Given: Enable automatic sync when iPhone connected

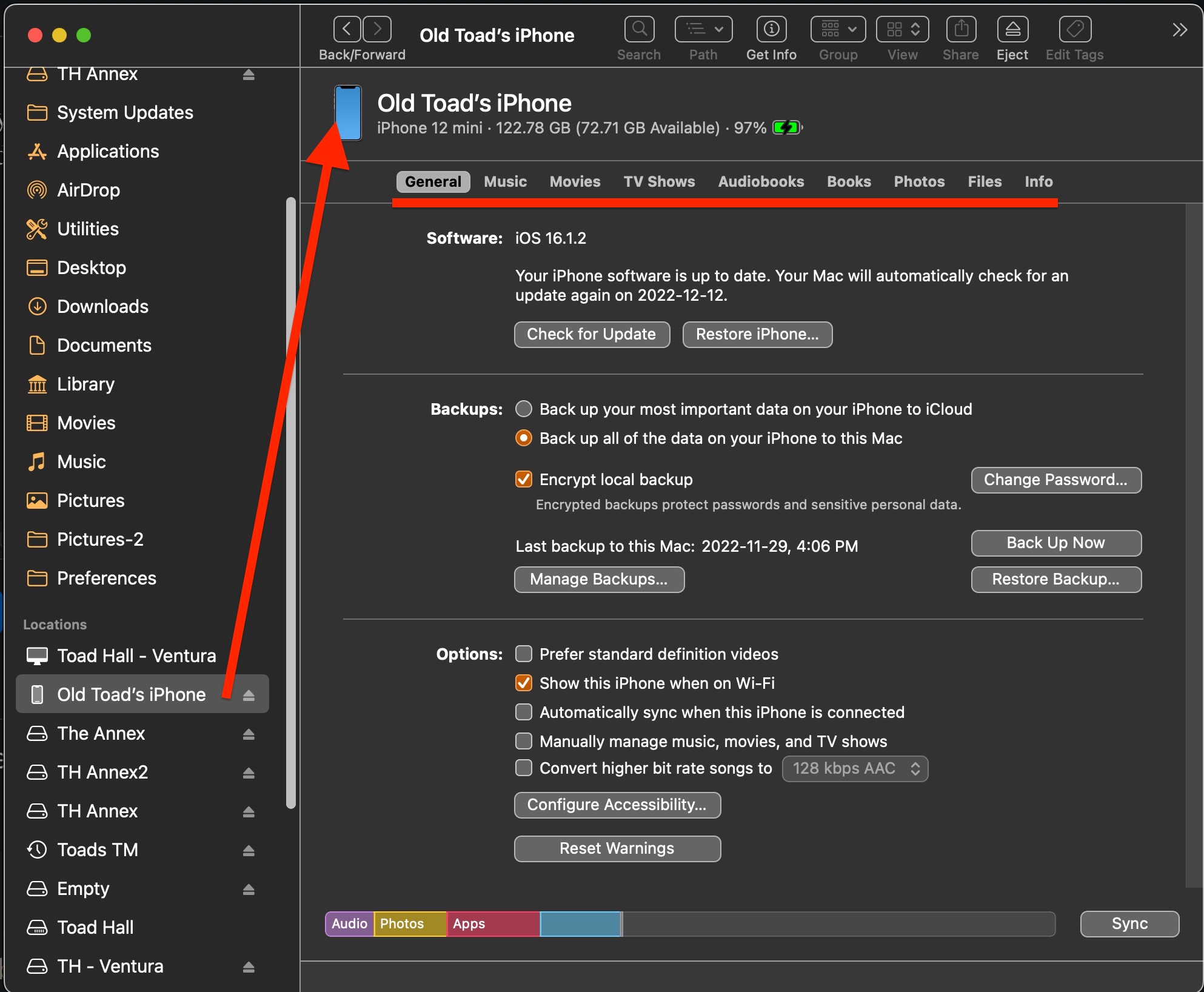Looking at the screenshot, I should pos(524,712).
